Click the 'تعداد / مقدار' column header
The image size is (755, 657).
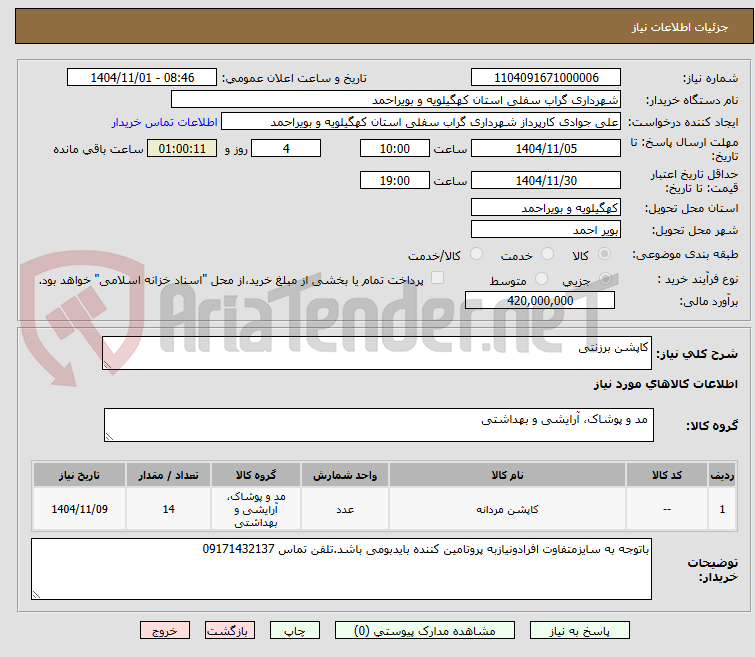pyautogui.click(x=169, y=475)
